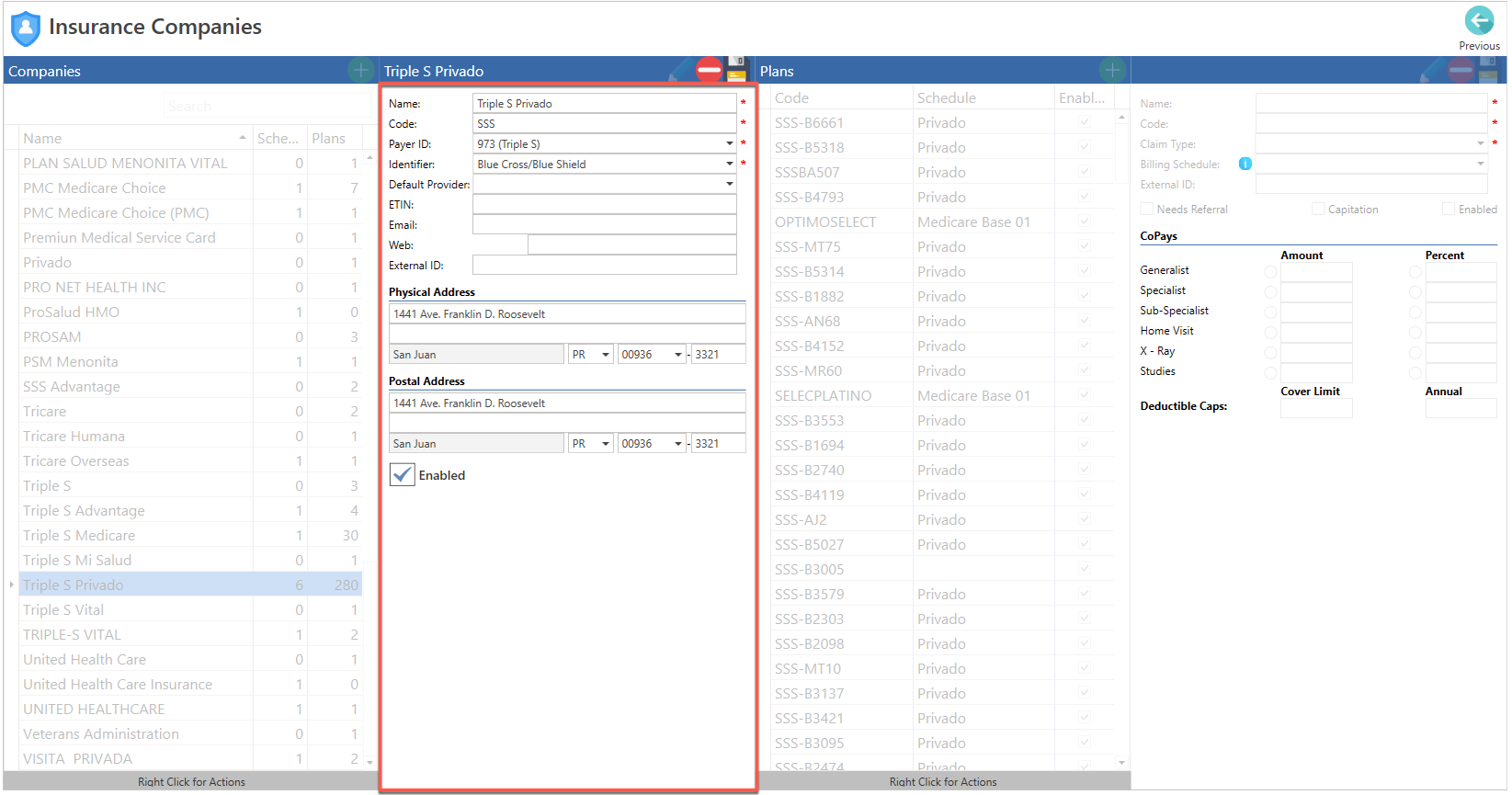Screen dimensions: 1512x795
Task: Click the Insurance Companies shield icon
Action: pyautogui.click(x=26, y=28)
